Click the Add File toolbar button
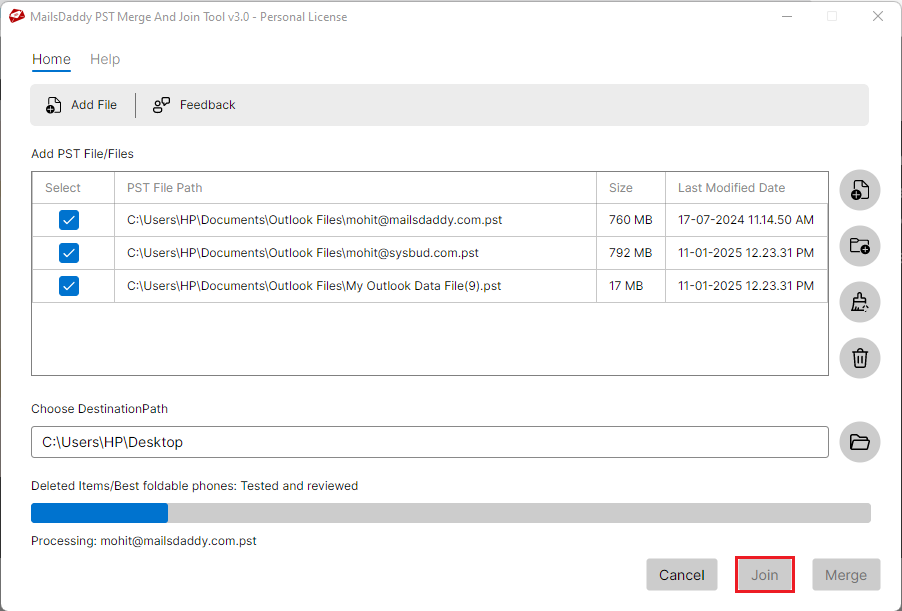Image resolution: width=902 pixels, height=611 pixels. point(81,105)
